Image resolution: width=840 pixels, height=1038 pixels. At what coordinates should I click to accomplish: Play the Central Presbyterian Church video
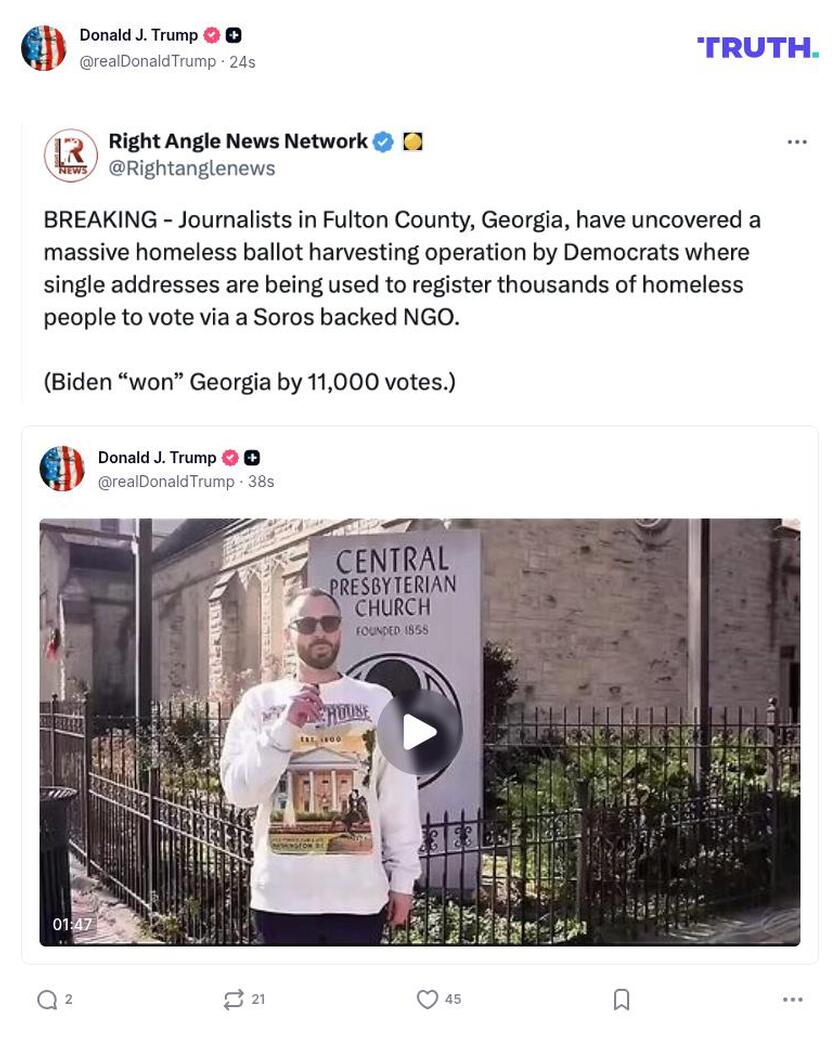pyautogui.click(x=420, y=732)
